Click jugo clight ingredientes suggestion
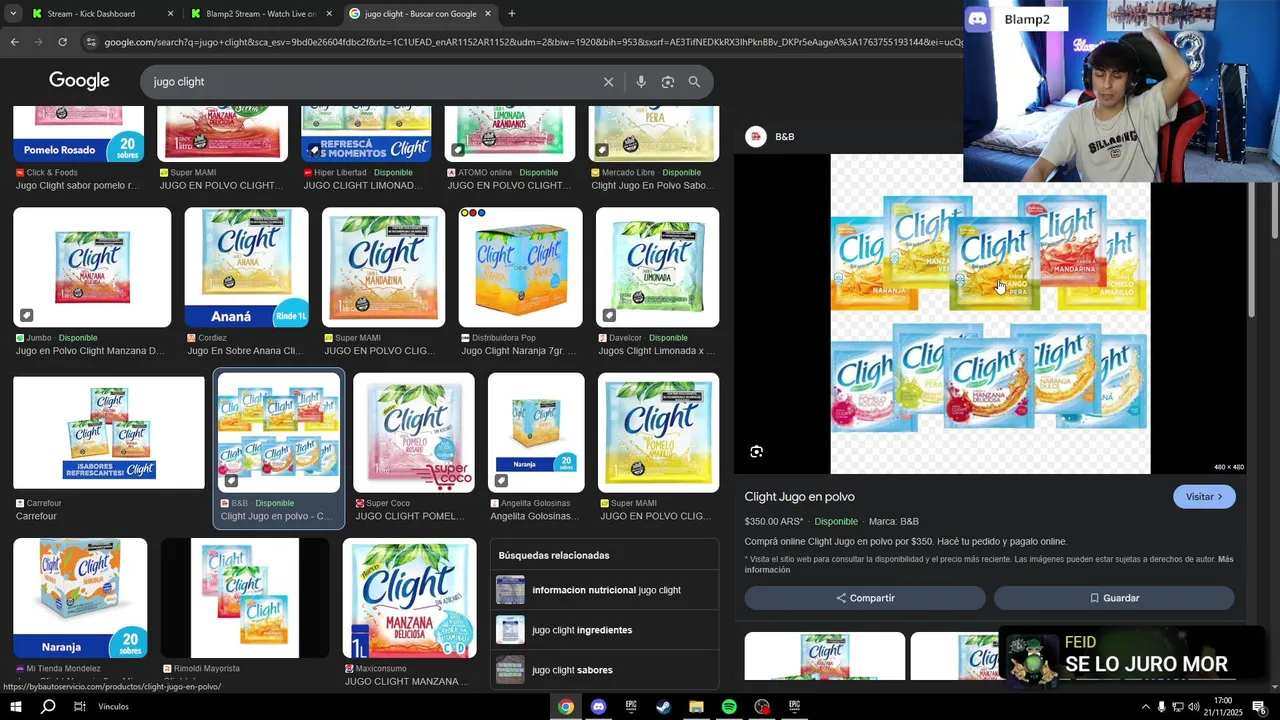 pos(605,630)
